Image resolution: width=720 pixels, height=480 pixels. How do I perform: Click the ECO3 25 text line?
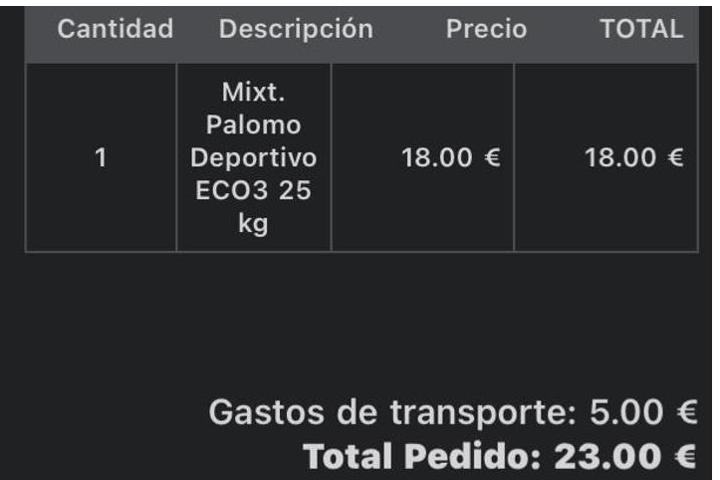253,190
